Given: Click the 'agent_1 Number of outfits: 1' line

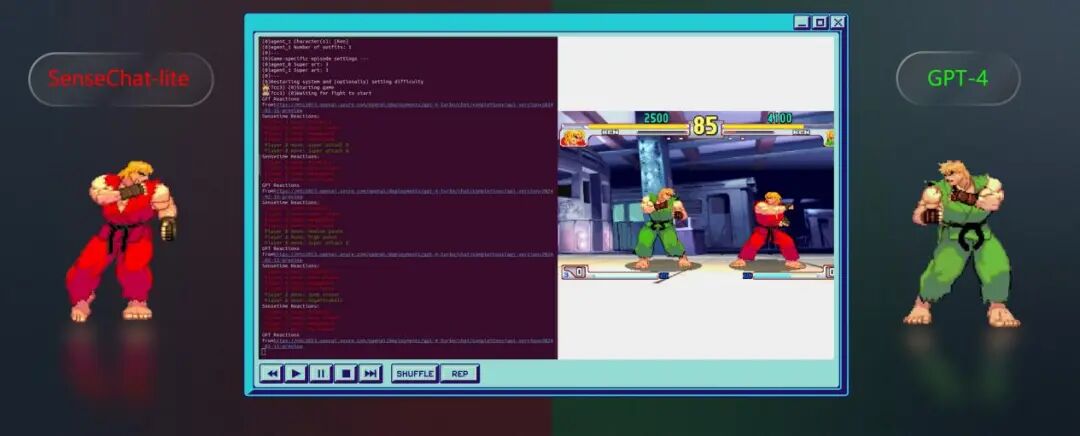Looking at the screenshot, I should [x=307, y=47].
